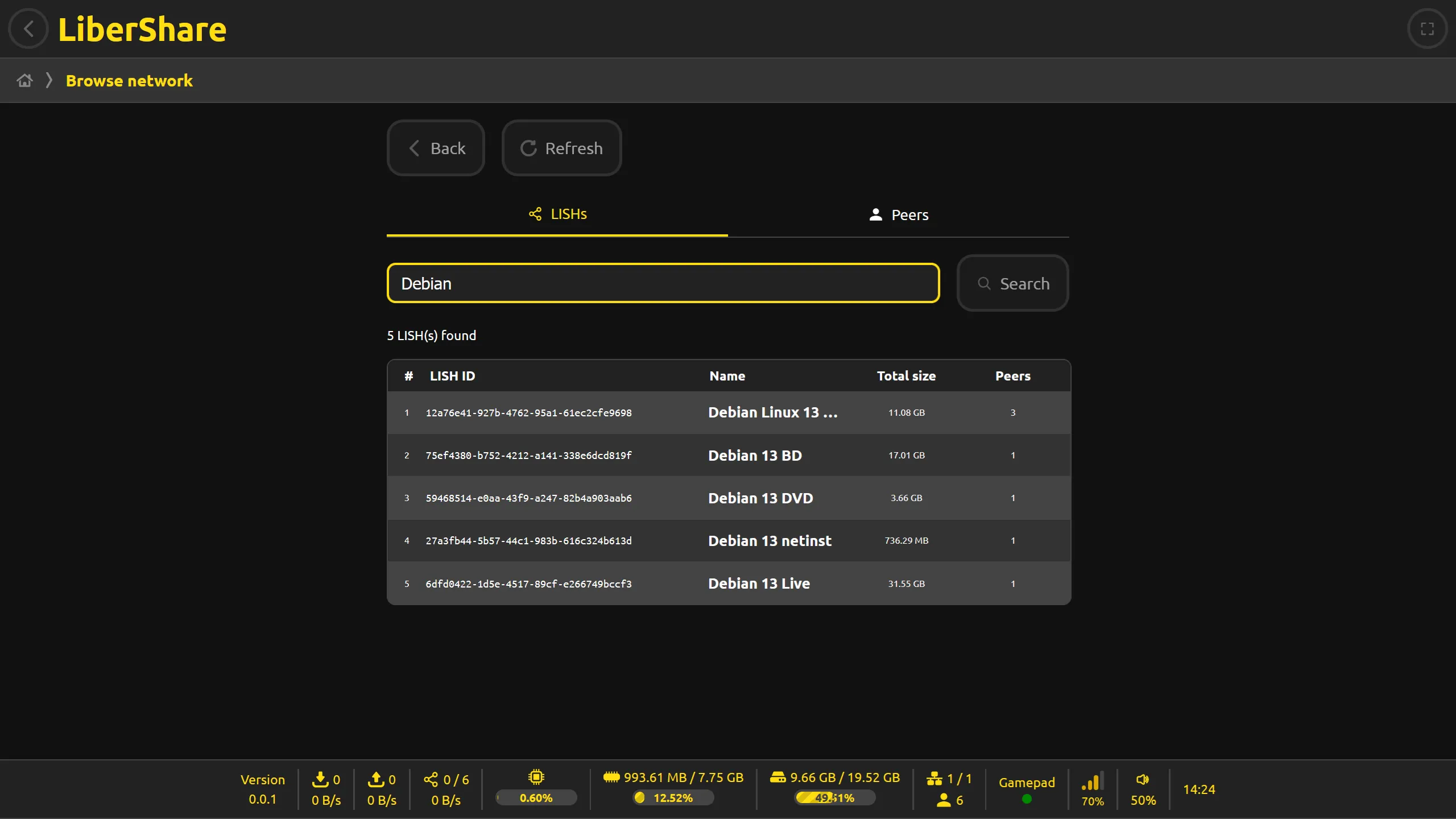This screenshot has width=1456, height=819.
Task: Click the CPU chip icon in status bar
Action: [536, 777]
